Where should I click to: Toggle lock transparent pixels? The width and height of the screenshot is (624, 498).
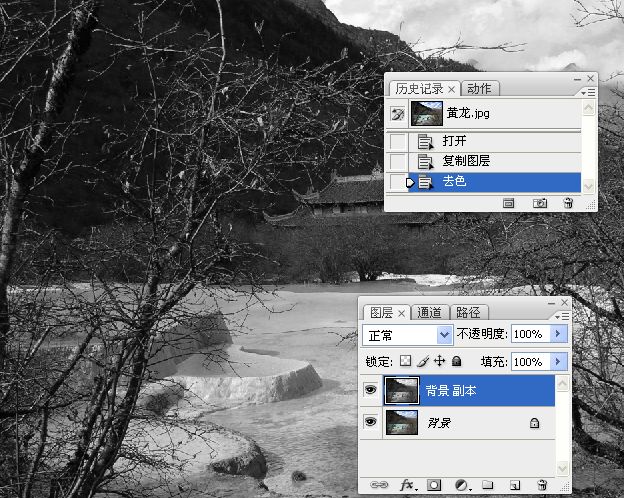click(406, 361)
